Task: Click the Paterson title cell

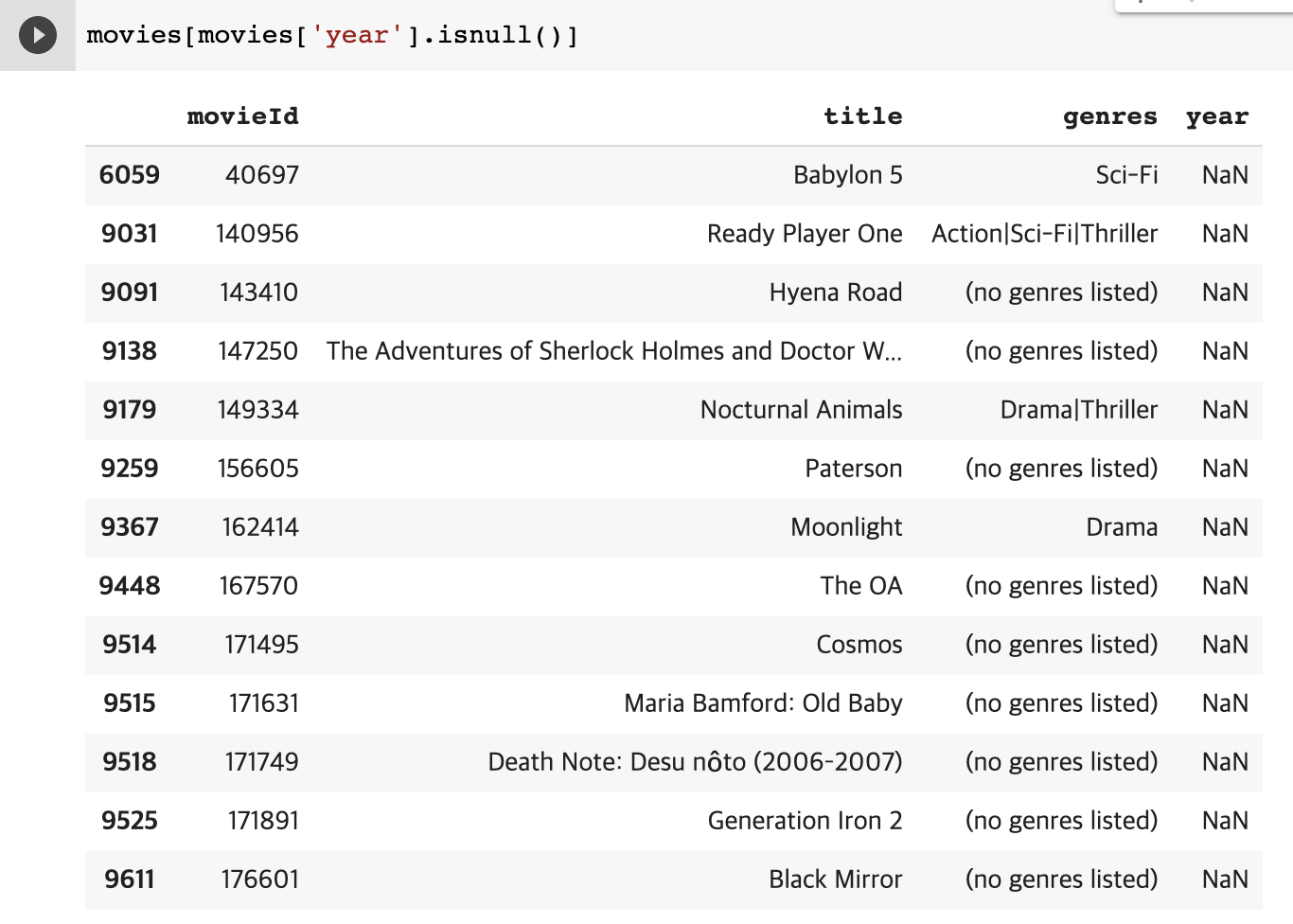Action: 853,469
